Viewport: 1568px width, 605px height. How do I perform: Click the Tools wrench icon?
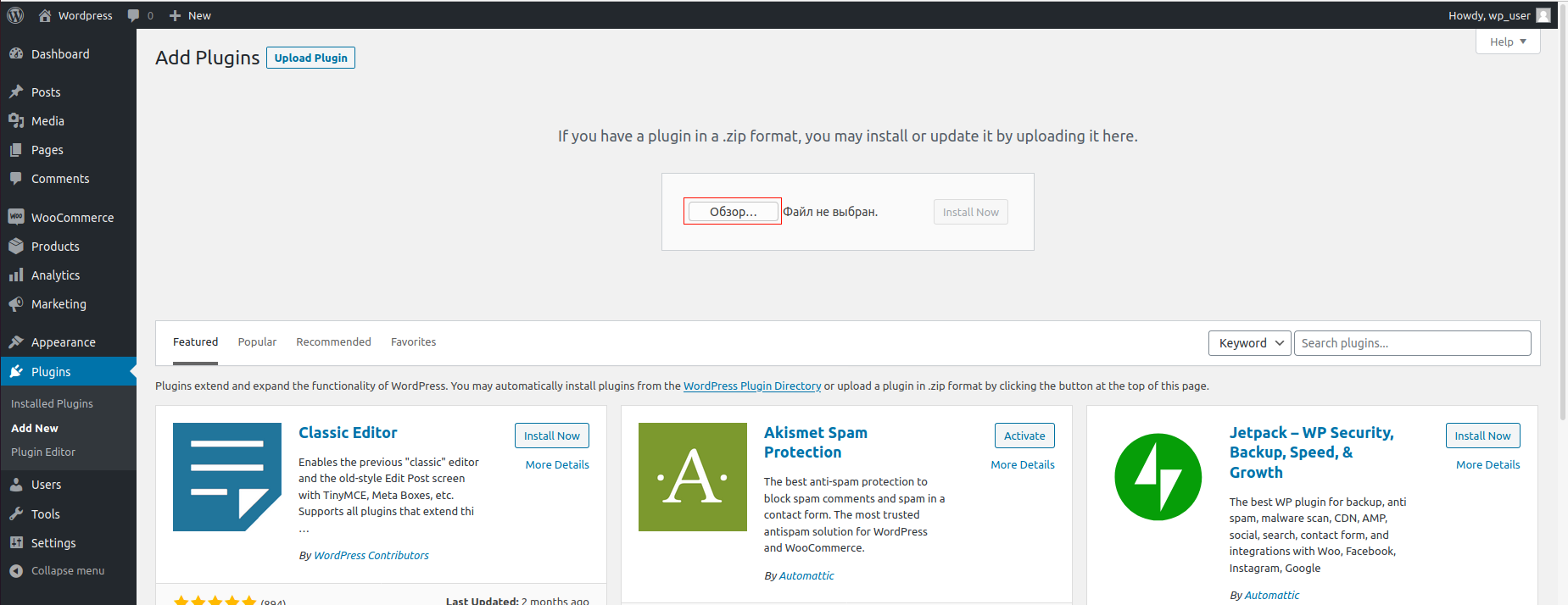[x=16, y=513]
